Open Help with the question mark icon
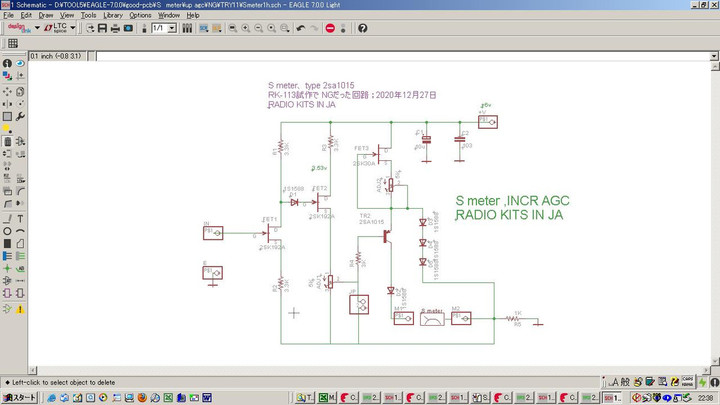Screen dimensions: 720x405 point(363,28)
